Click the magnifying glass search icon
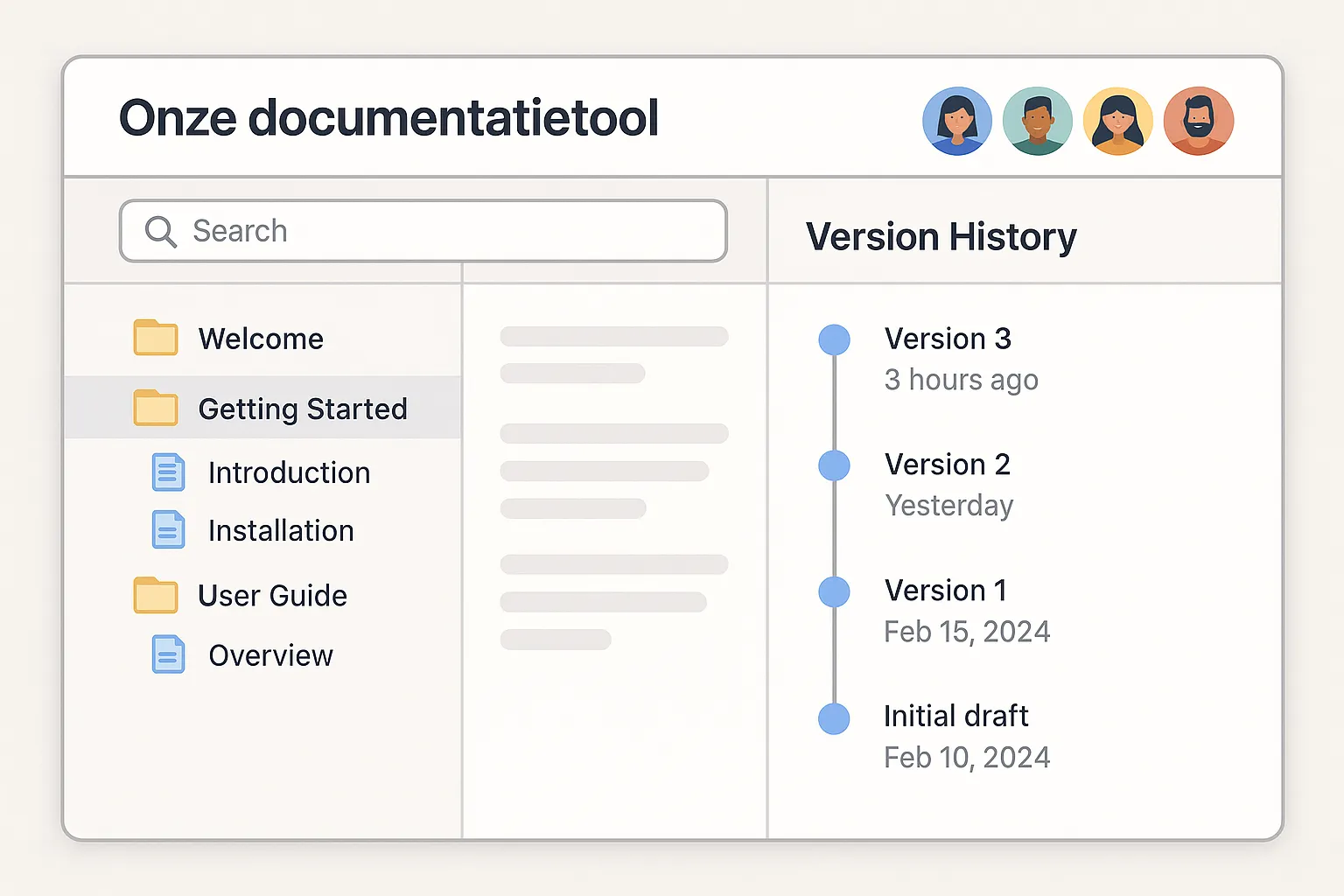Screen dimensions: 1344x896 pyautogui.click(x=161, y=232)
